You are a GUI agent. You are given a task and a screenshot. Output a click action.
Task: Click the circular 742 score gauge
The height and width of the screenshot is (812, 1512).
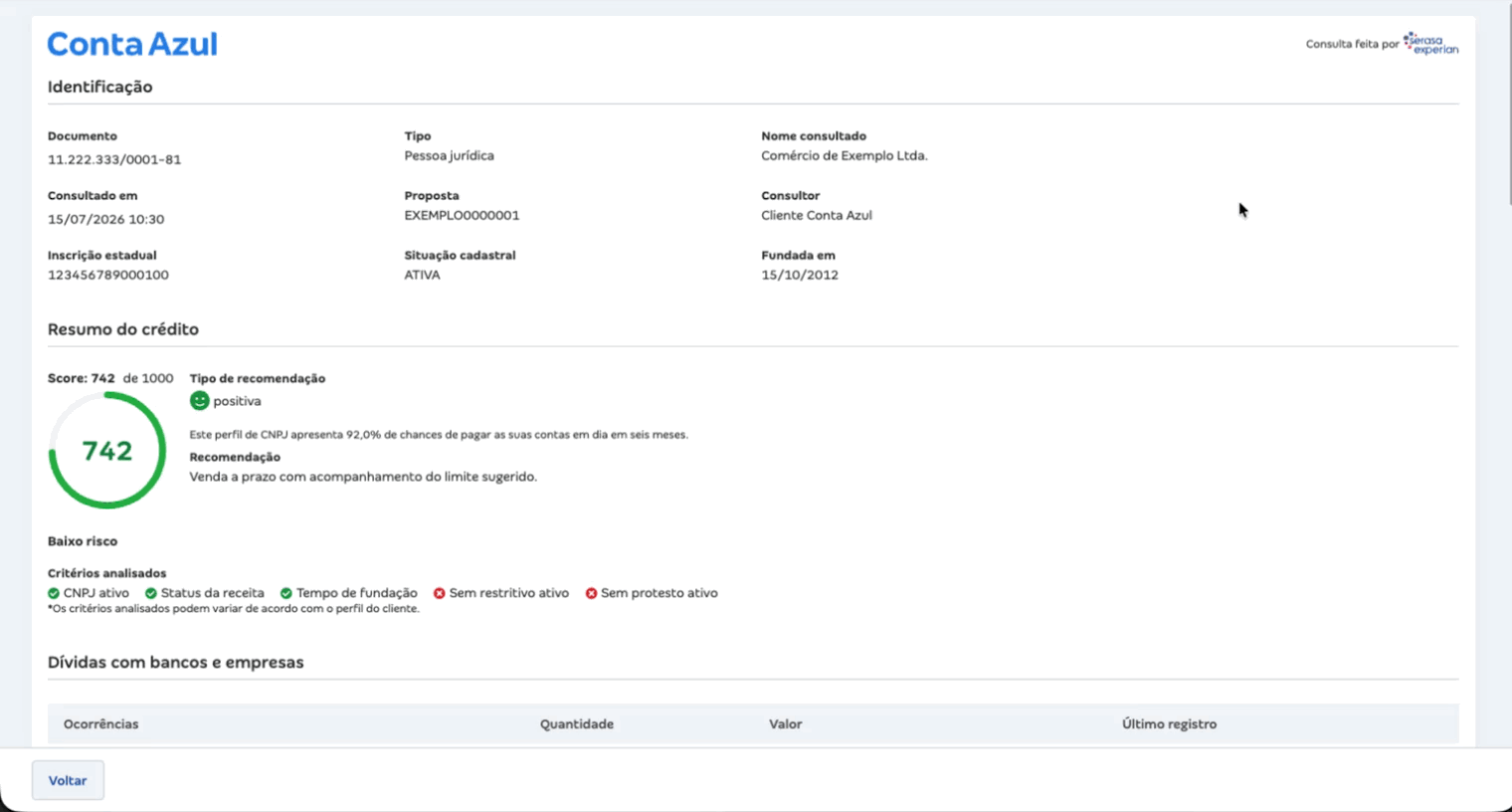click(107, 451)
